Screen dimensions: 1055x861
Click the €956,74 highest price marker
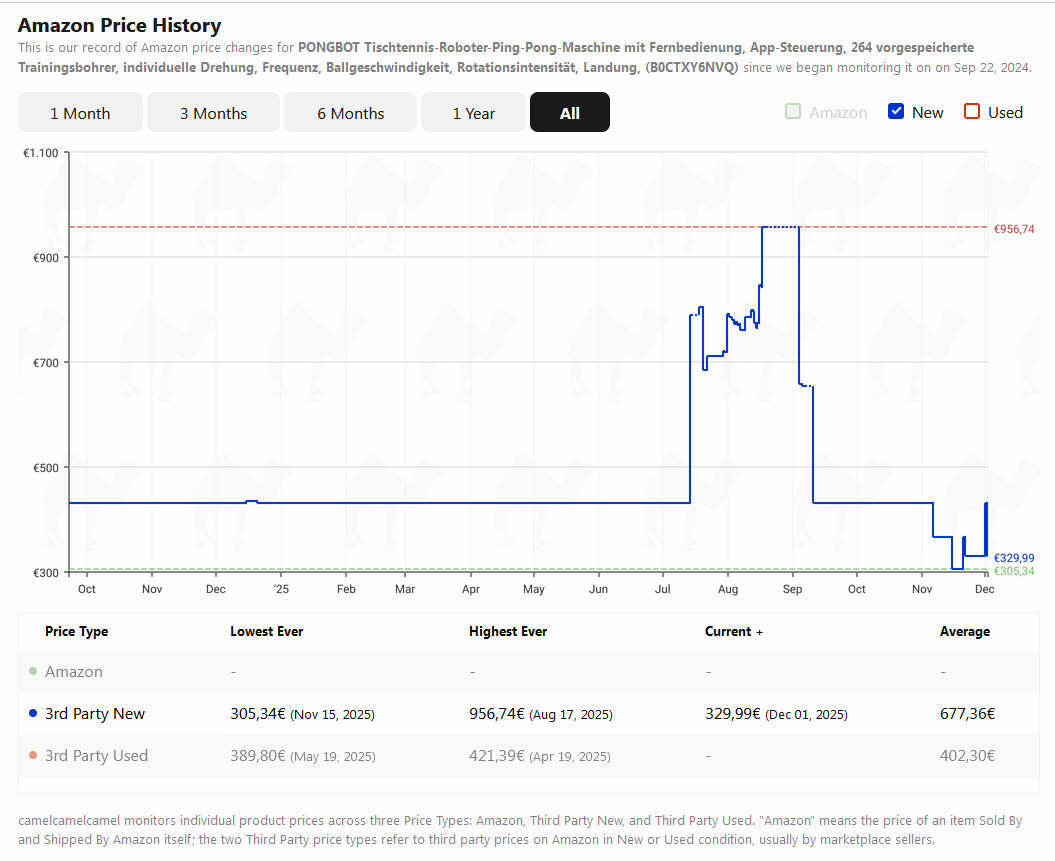(x=1014, y=229)
